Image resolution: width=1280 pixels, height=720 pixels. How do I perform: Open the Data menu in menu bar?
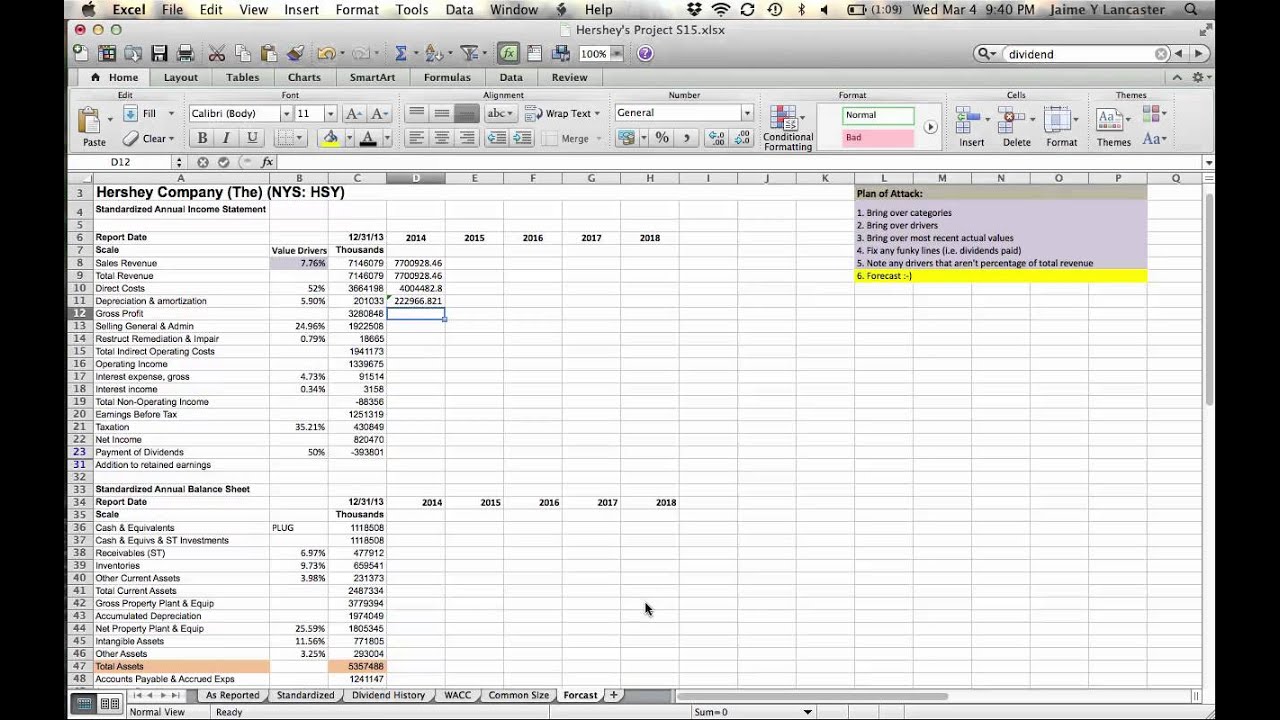click(x=459, y=10)
